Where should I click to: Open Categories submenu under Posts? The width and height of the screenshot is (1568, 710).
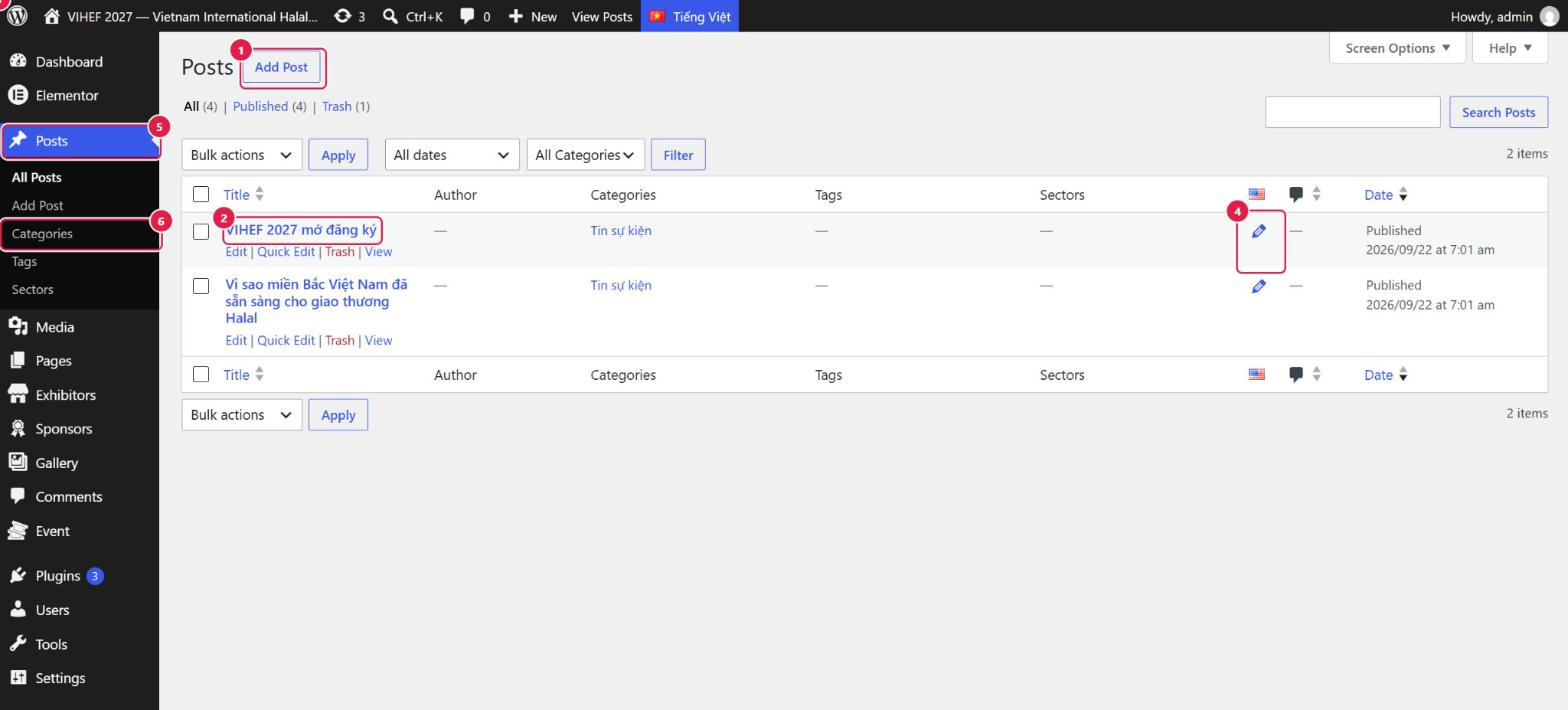[x=42, y=234]
